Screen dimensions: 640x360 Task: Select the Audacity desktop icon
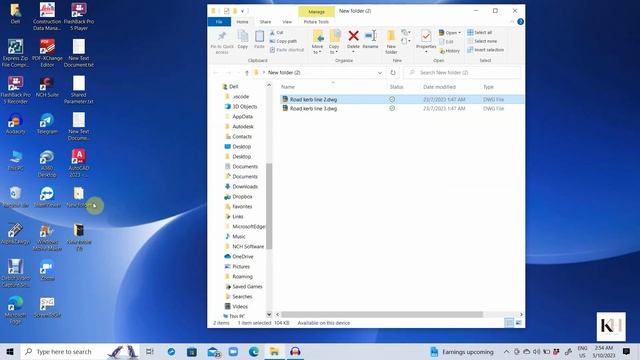[16, 124]
